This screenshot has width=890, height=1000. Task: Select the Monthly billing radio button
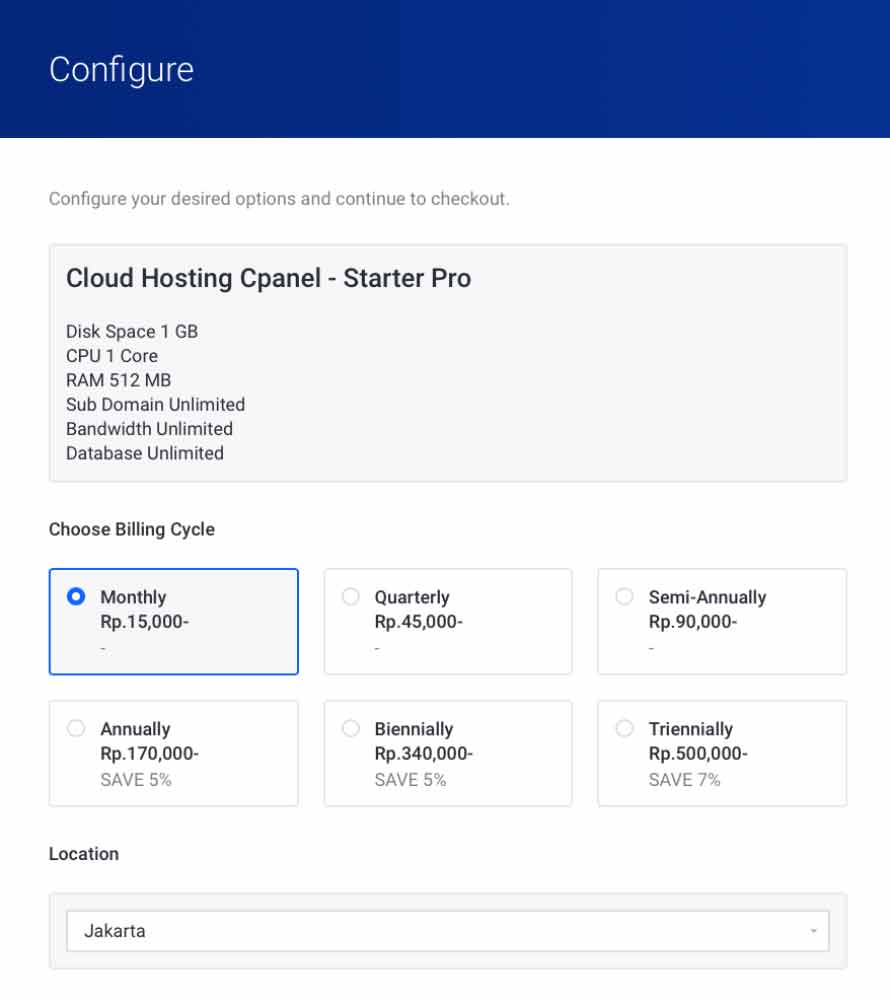click(76, 596)
